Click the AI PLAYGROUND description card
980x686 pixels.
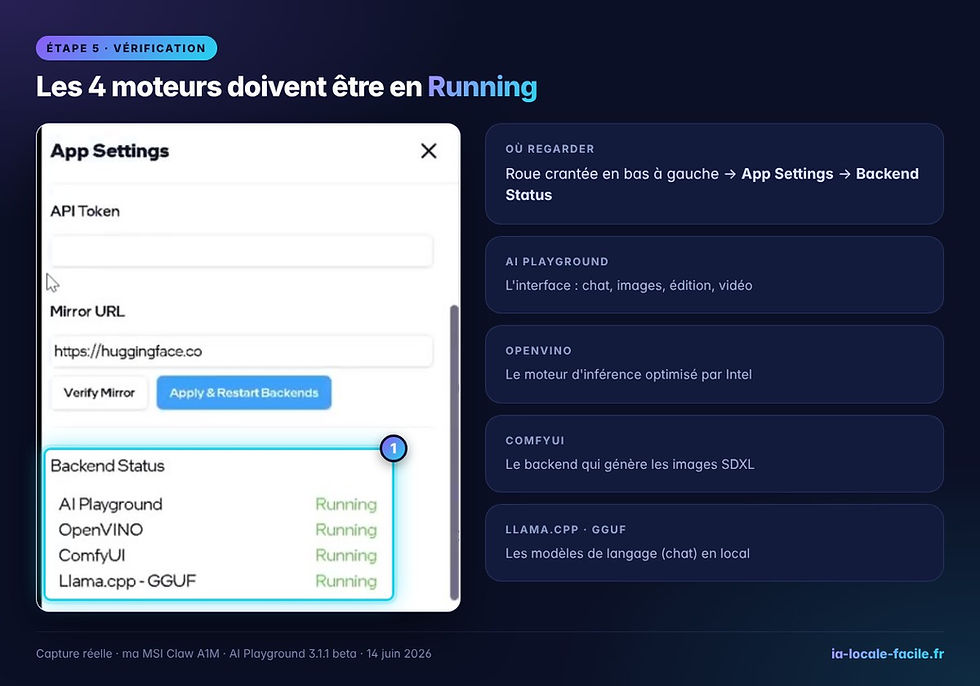pos(714,275)
